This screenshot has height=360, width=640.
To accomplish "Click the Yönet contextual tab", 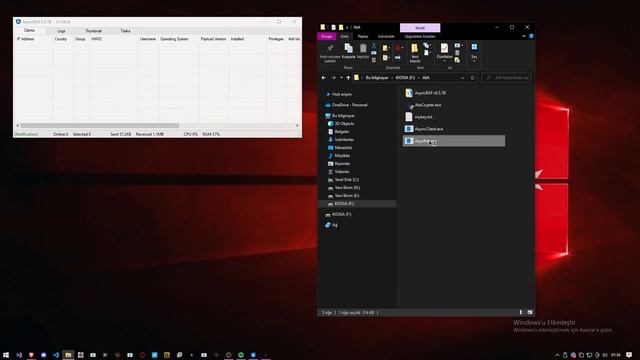I will pyautogui.click(x=420, y=28).
